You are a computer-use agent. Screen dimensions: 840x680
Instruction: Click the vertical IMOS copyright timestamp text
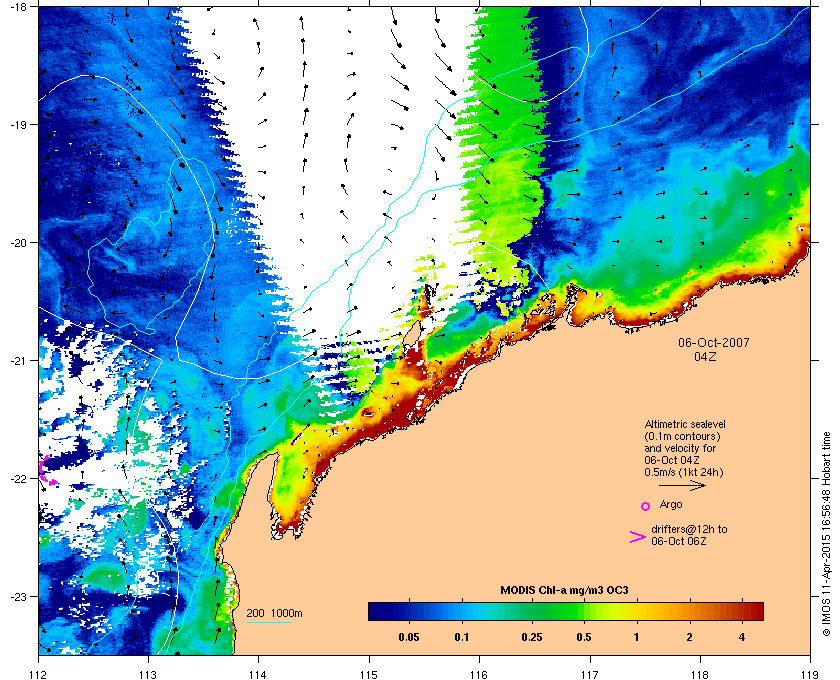[826, 535]
